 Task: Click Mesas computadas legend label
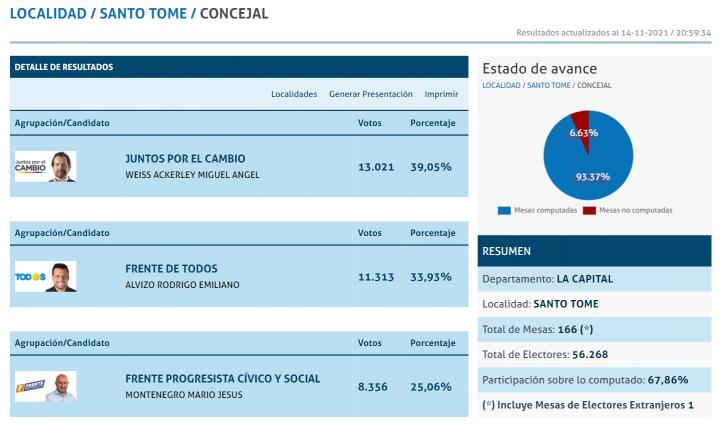(546, 210)
